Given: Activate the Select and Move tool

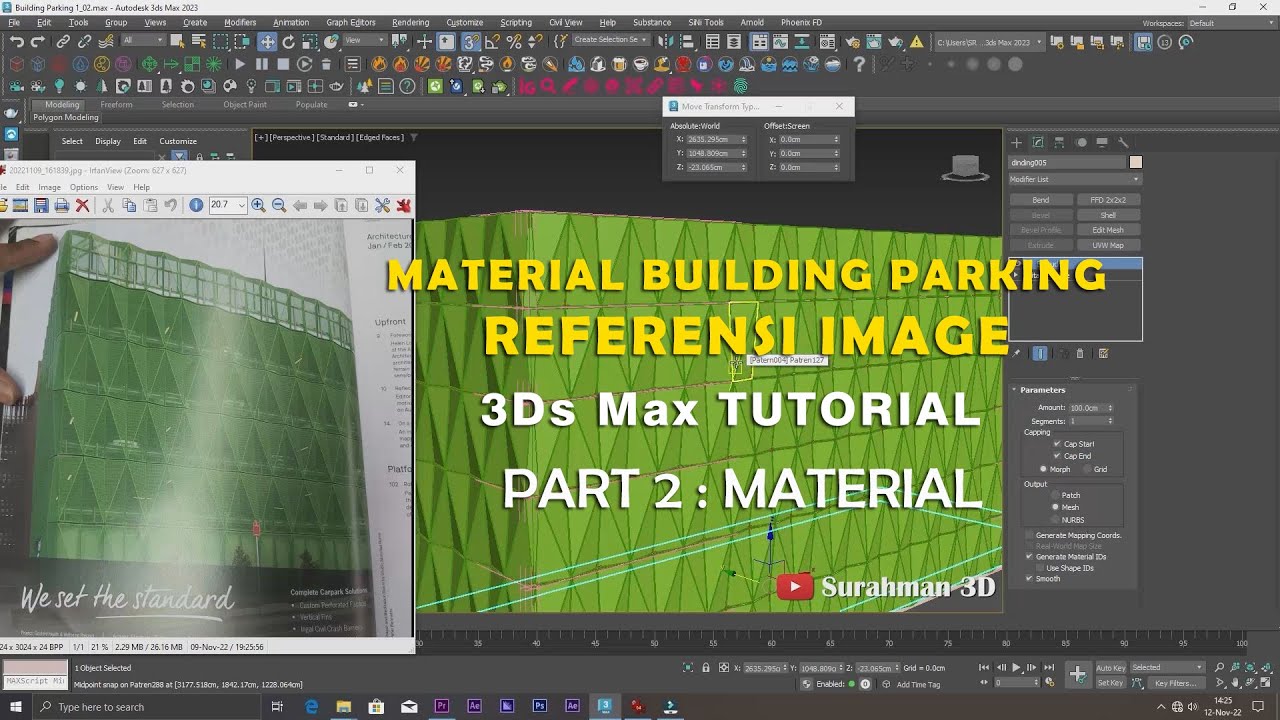Looking at the screenshot, I should pos(267,42).
